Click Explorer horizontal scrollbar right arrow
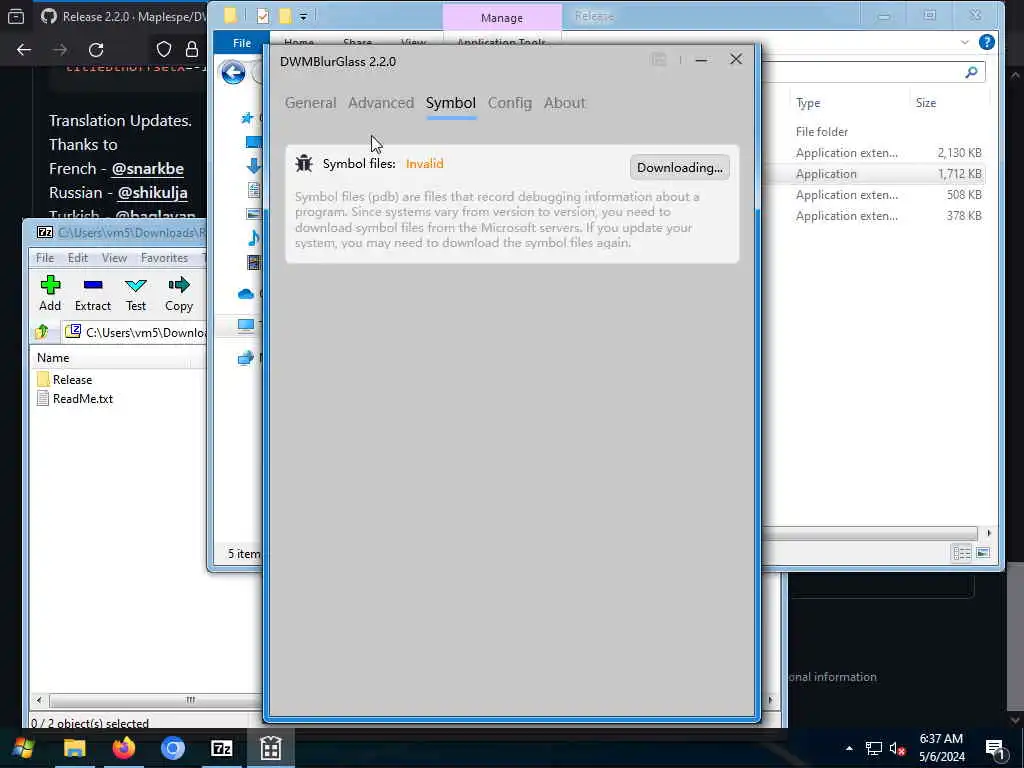Image resolution: width=1024 pixels, height=768 pixels. point(988,533)
